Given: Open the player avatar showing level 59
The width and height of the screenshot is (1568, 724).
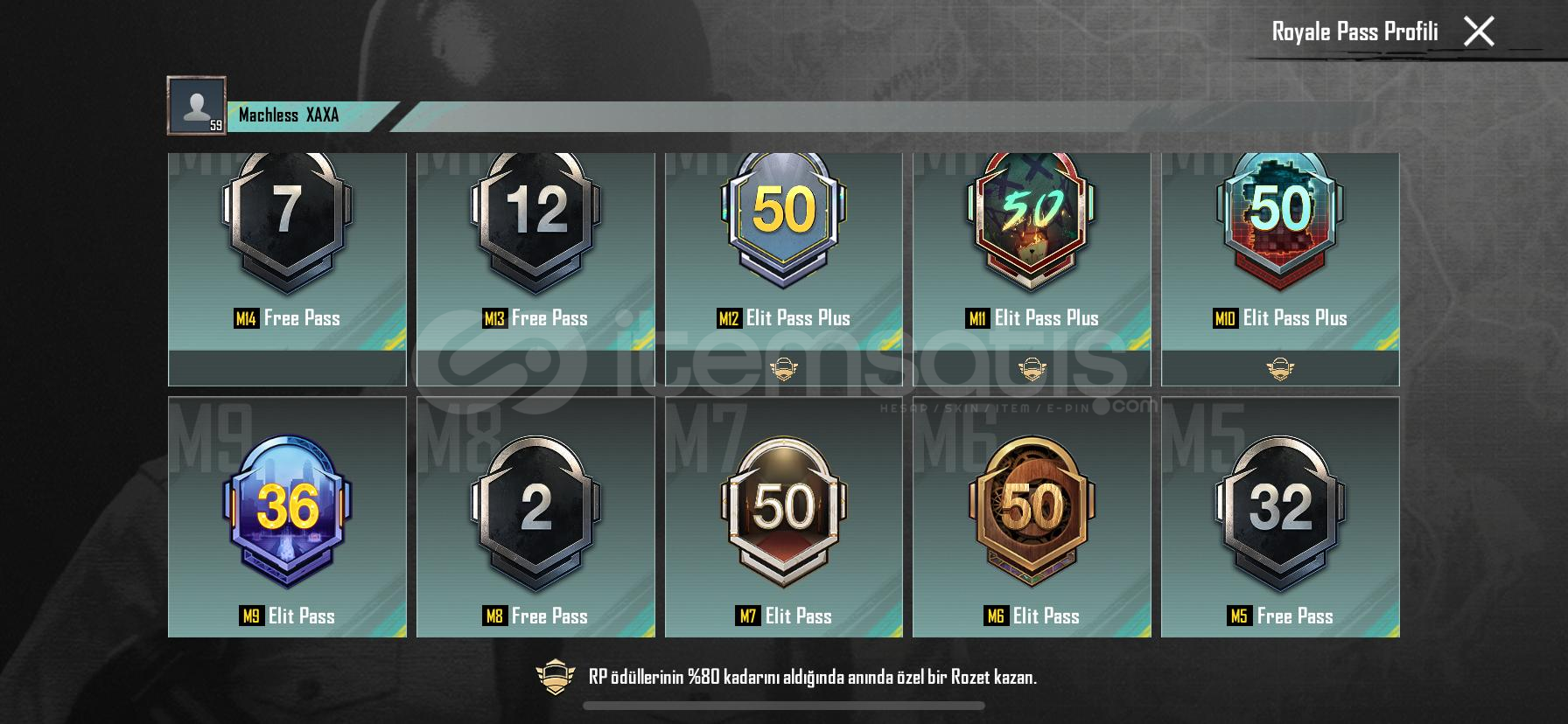Looking at the screenshot, I should (197, 106).
